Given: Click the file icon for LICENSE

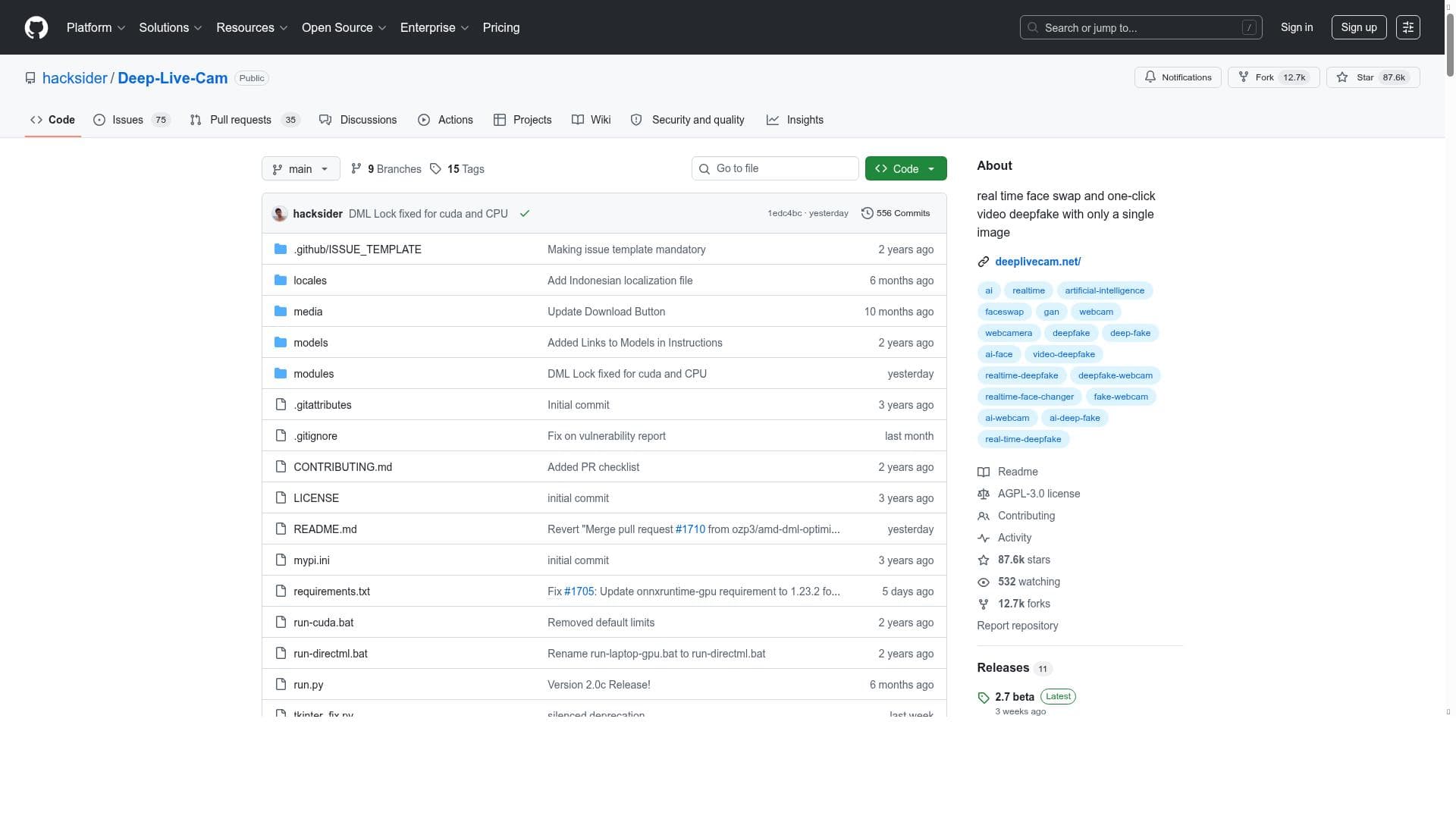Looking at the screenshot, I should (281, 498).
